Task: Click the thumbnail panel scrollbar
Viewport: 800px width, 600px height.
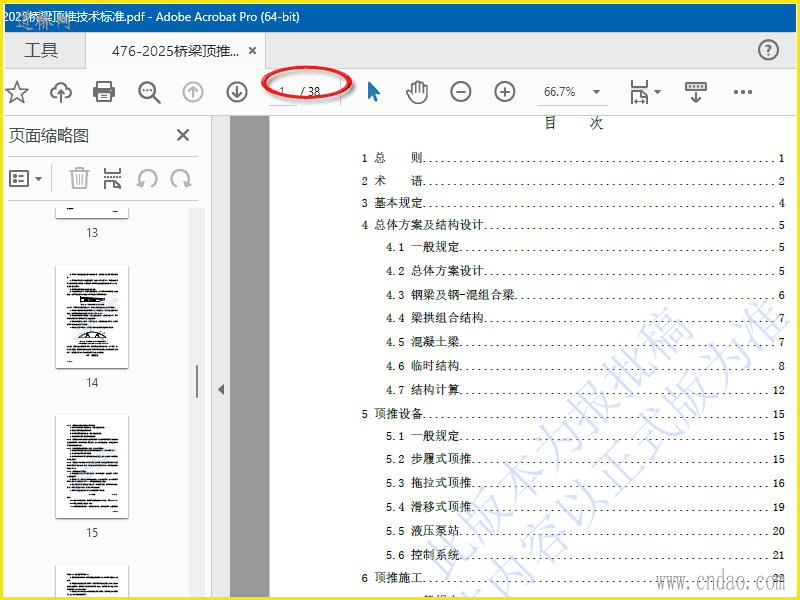Action: [x=197, y=381]
